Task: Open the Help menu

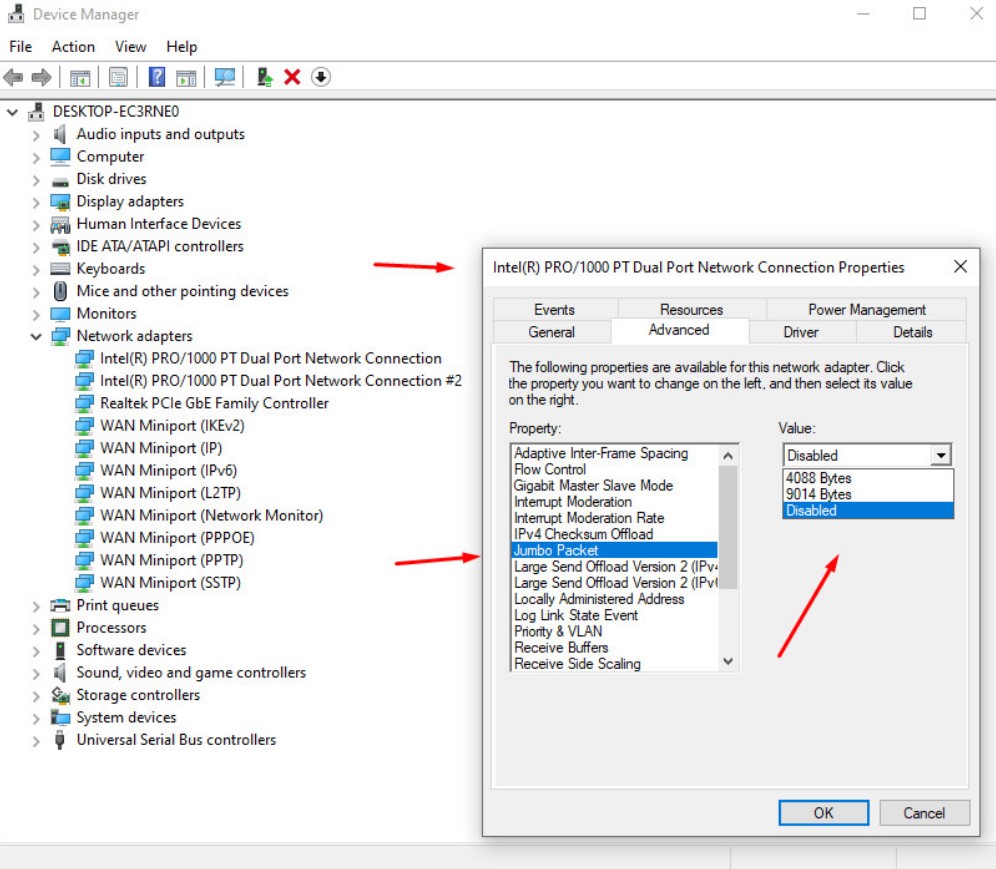Action: click(182, 47)
